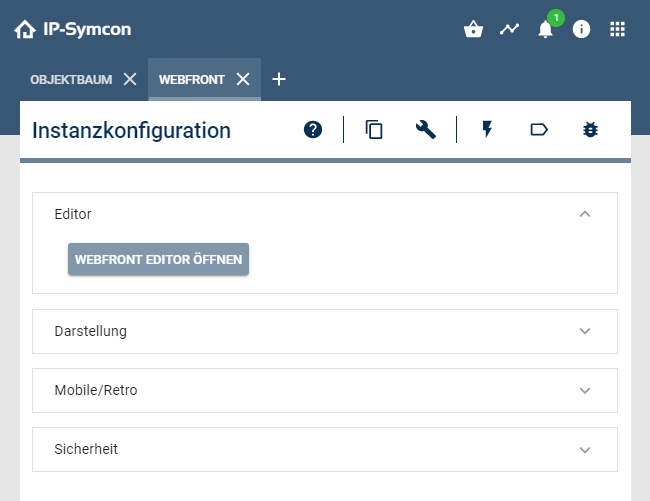Close the WebFront tab
Screen dimensions: 650x501
pos(243,80)
